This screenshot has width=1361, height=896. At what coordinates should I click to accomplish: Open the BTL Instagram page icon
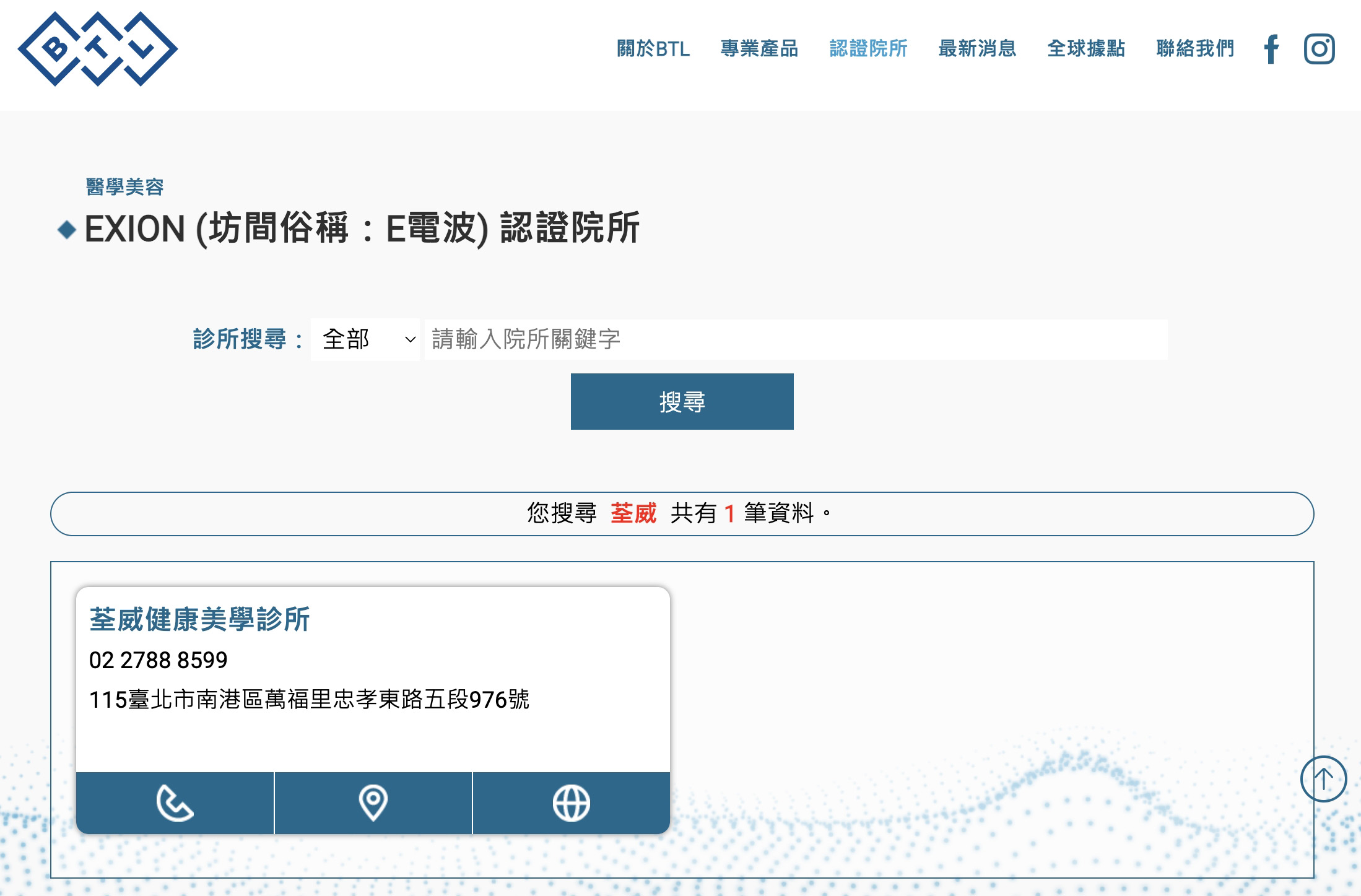[x=1320, y=49]
